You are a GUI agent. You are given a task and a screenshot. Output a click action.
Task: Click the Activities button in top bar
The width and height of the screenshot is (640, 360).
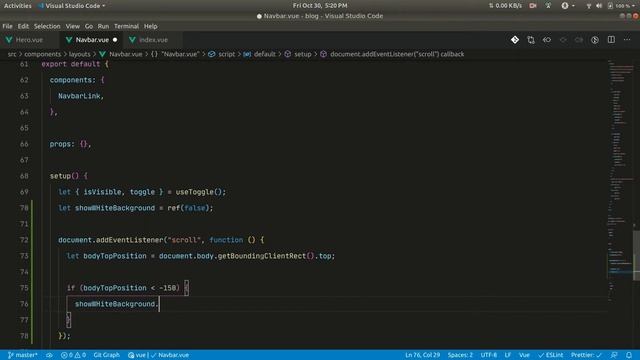point(18,6)
